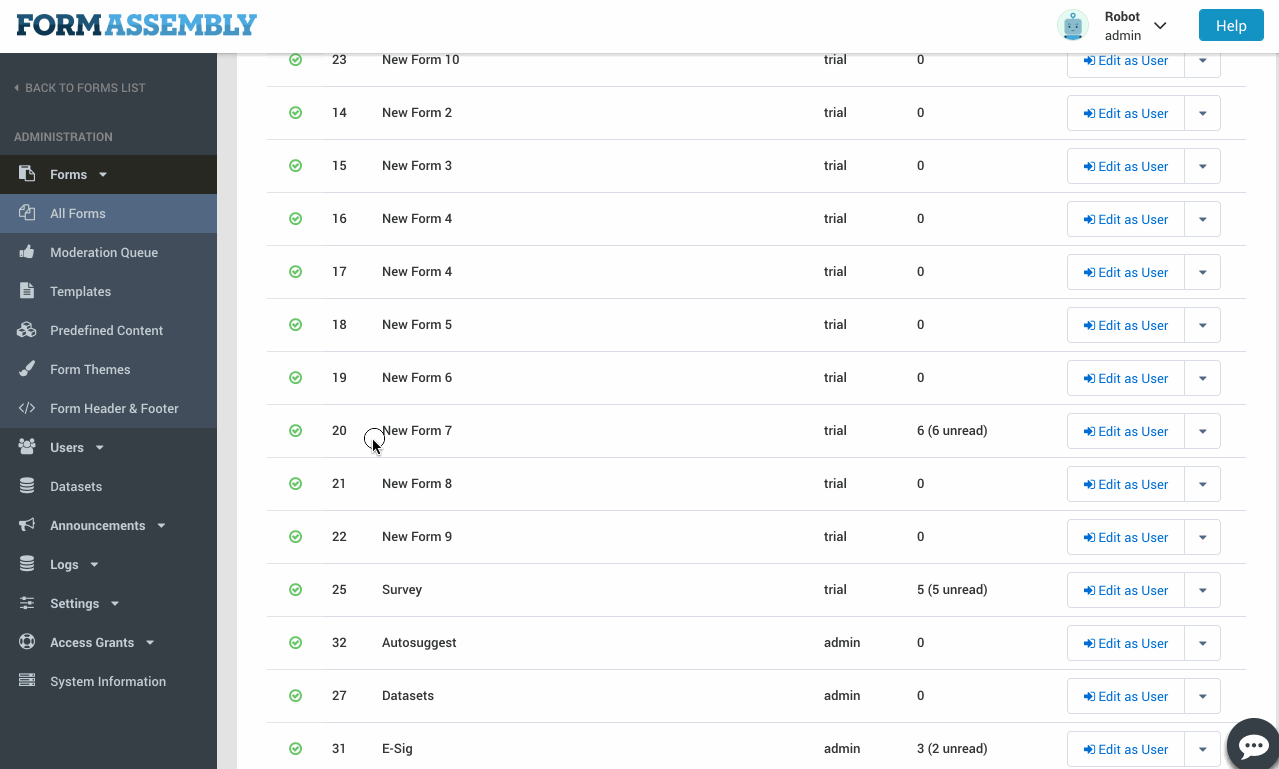The width and height of the screenshot is (1279, 769).
Task: Open the chat bubble widget
Action: [1253, 745]
